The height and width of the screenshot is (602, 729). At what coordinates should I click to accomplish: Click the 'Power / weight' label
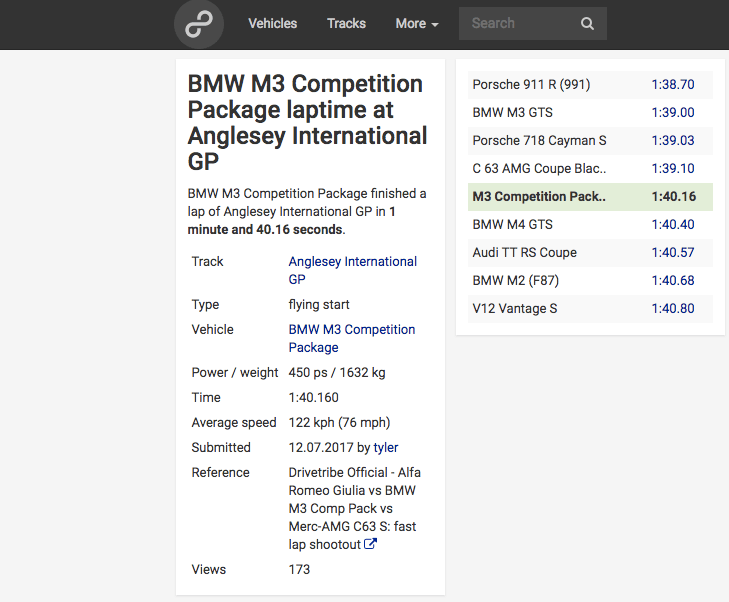pyautogui.click(x=235, y=372)
